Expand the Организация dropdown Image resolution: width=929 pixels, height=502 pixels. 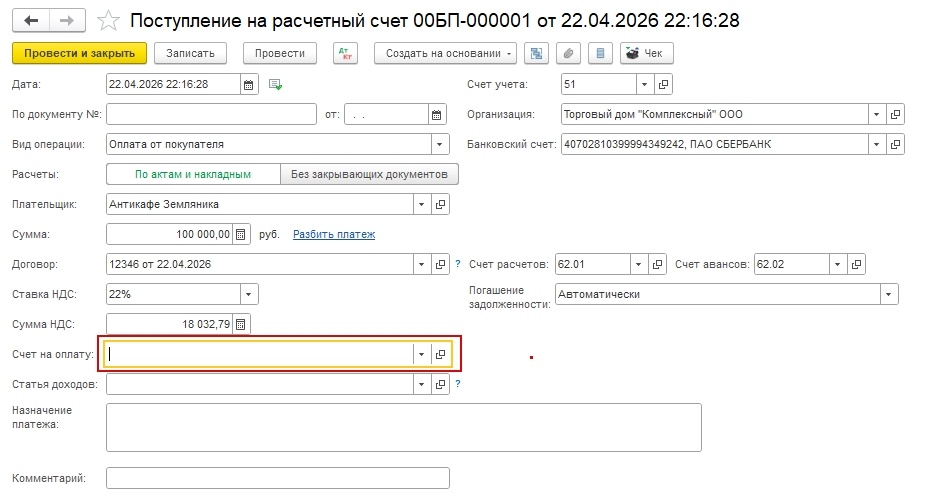[876, 114]
